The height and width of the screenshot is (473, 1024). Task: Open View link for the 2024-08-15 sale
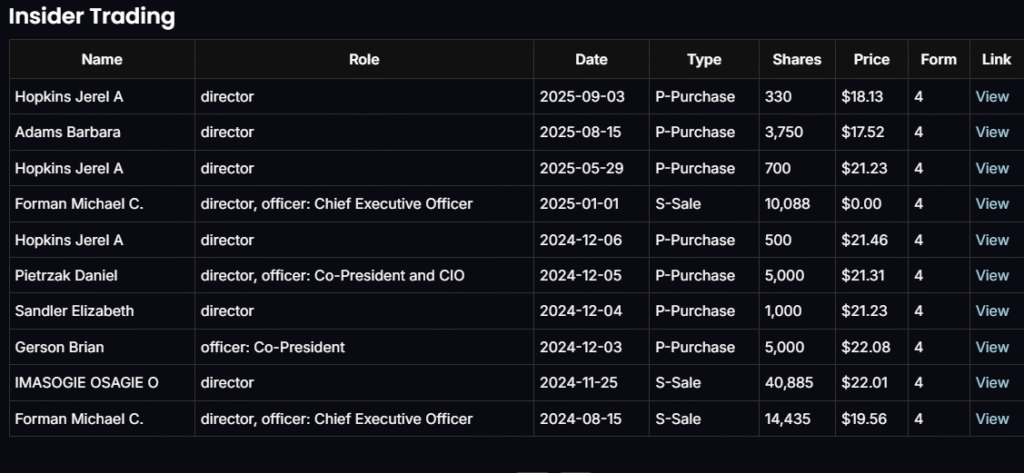(992, 419)
